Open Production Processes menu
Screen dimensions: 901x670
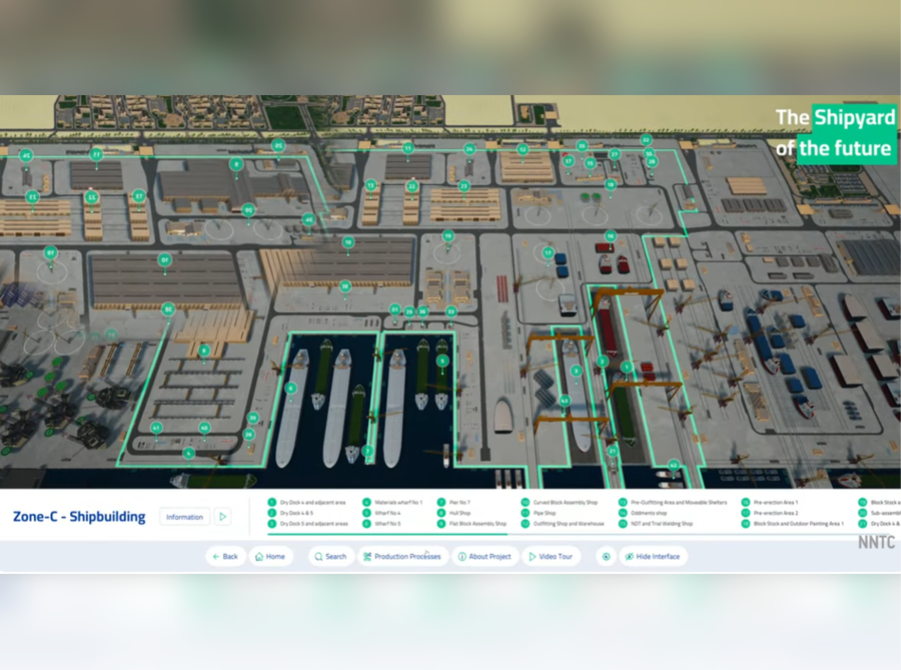point(402,556)
